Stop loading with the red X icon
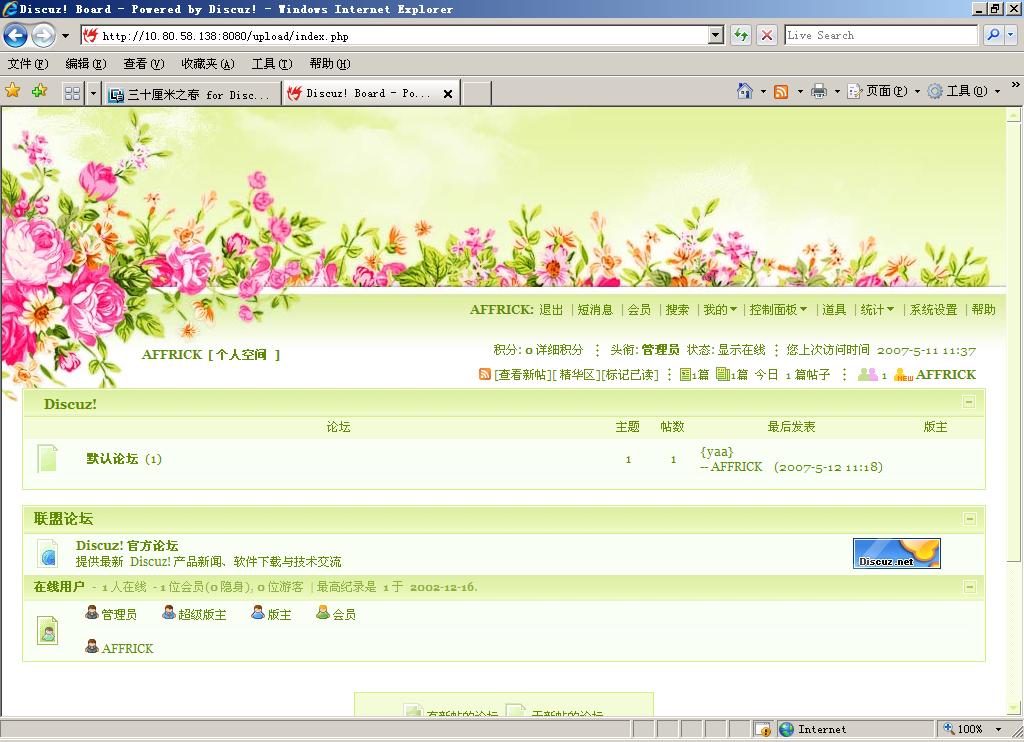 coord(767,35)
